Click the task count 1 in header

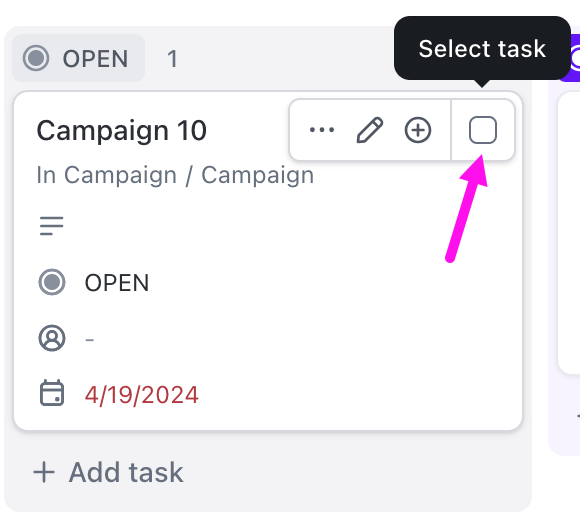tap(172, 59)
